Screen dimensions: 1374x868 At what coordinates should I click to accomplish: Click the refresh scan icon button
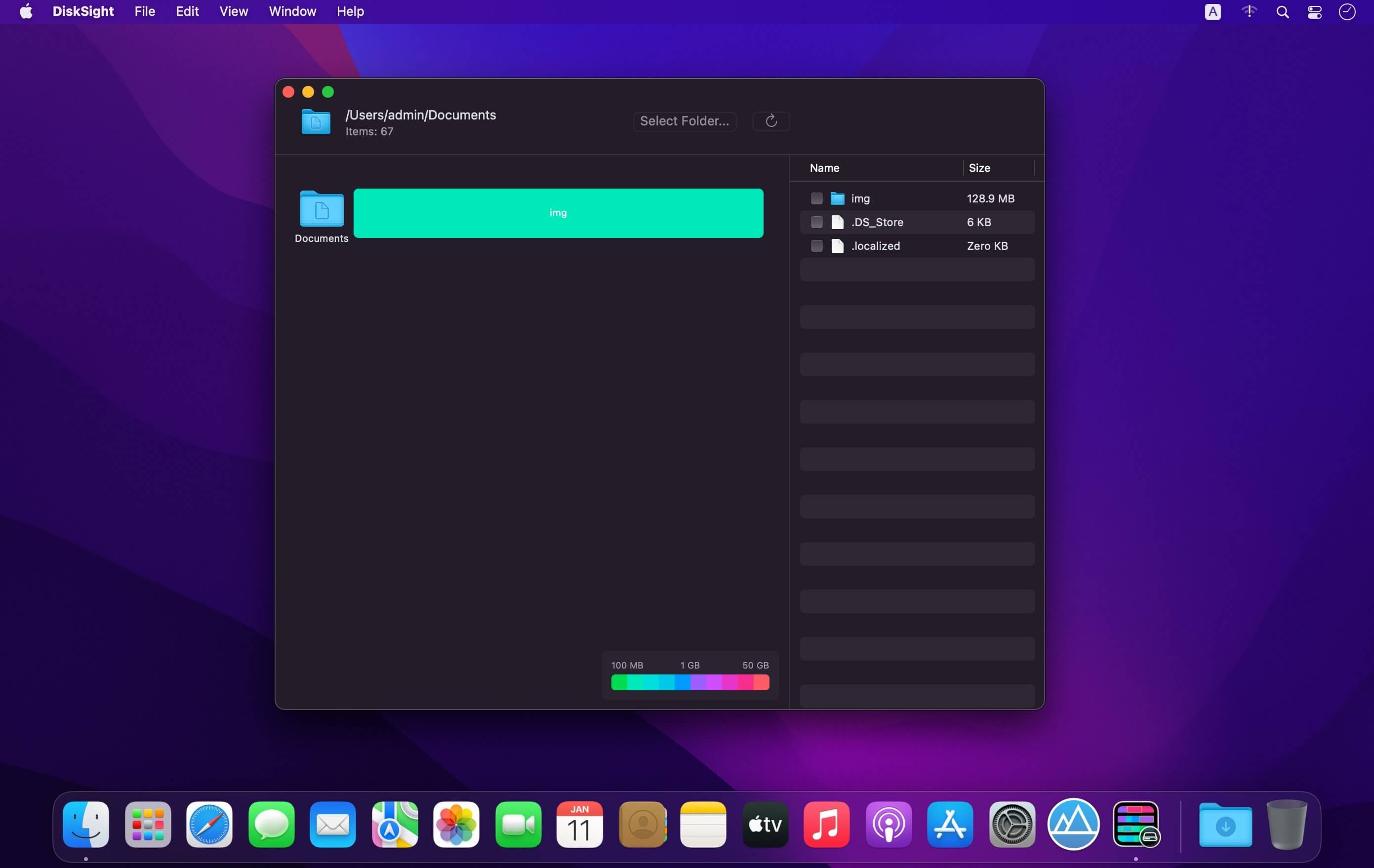pyautogui.click(x=771, y=121)
